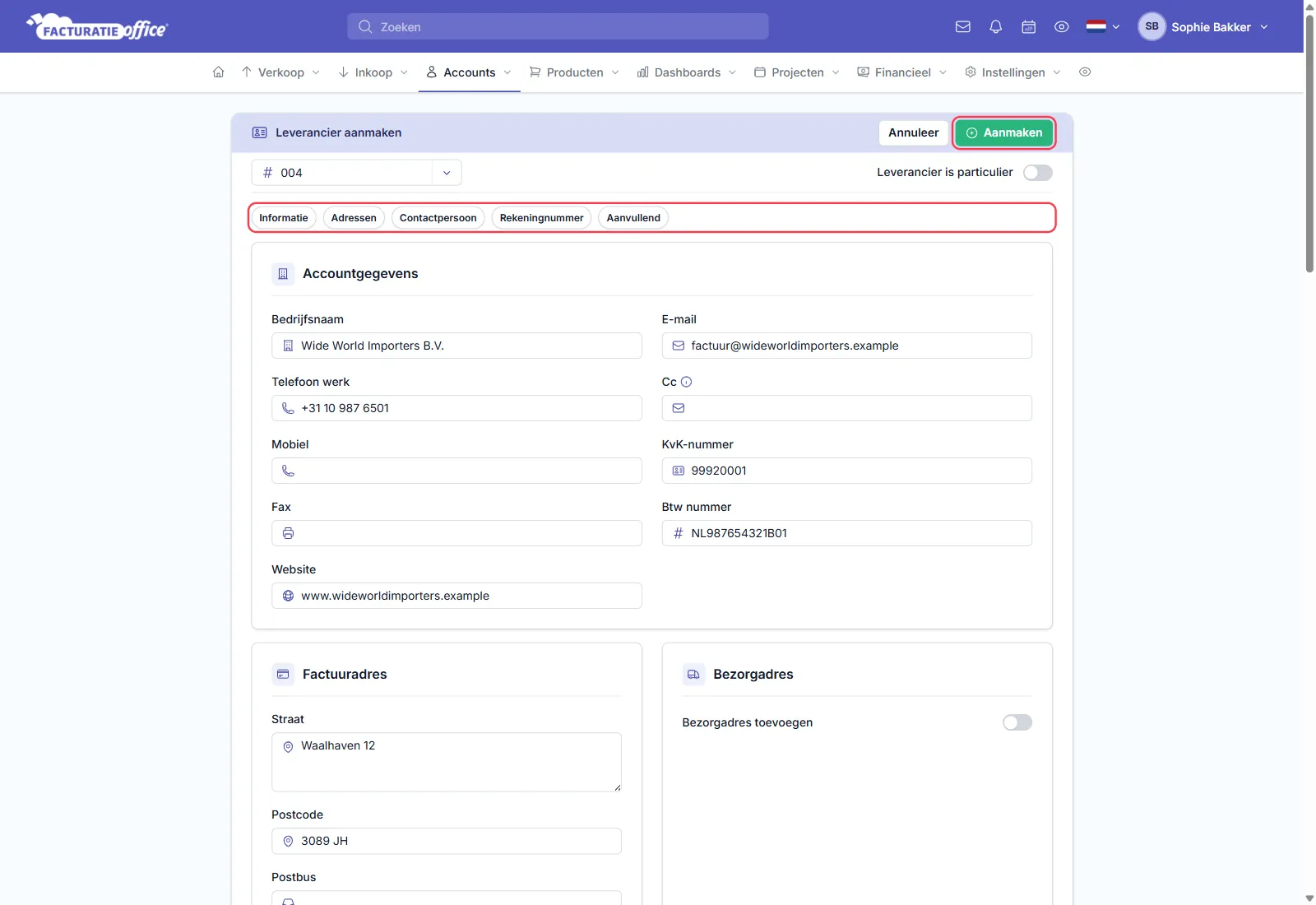The height and width of the screenshot is (905, 1316).
Task: Go to home via house icon
Action: pyautogui.click(x=218, y=72)
